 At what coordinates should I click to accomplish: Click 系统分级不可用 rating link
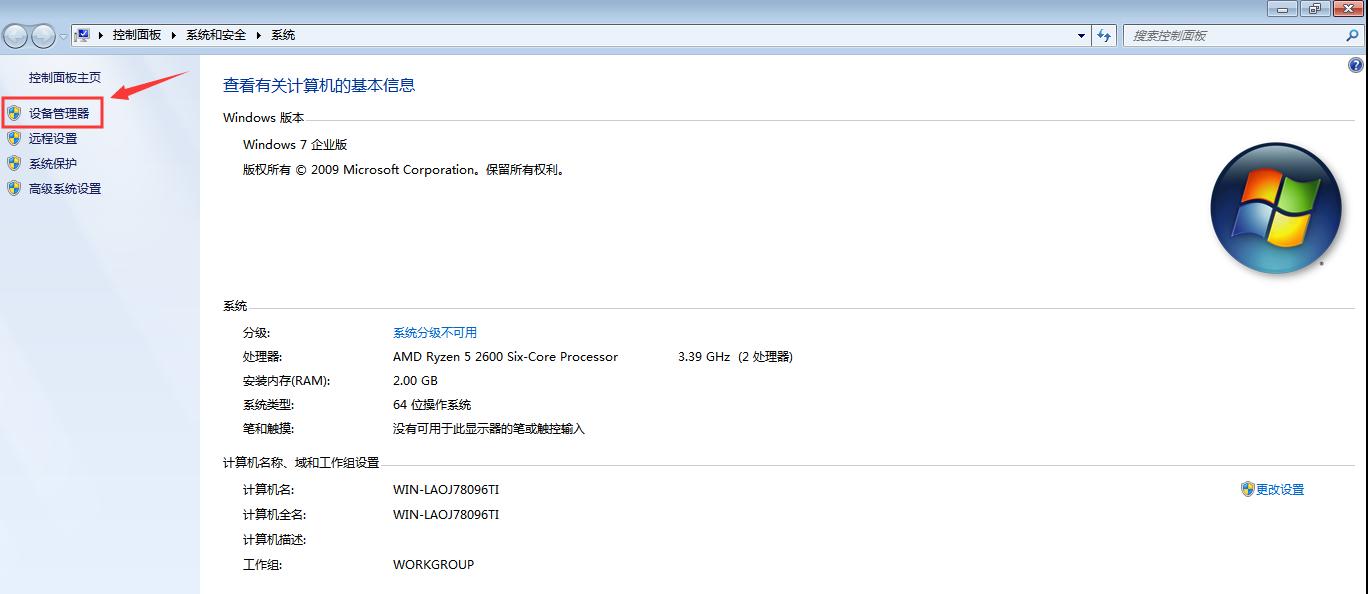435,332
